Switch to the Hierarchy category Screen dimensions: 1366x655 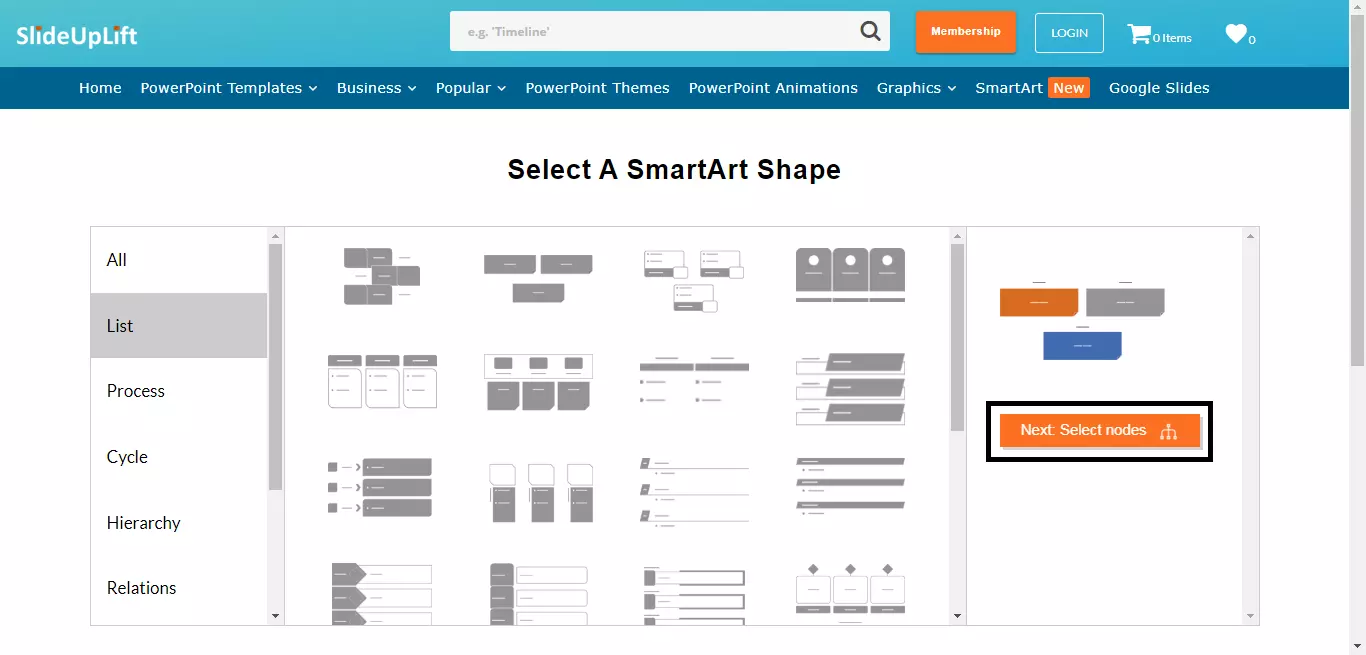144,522
